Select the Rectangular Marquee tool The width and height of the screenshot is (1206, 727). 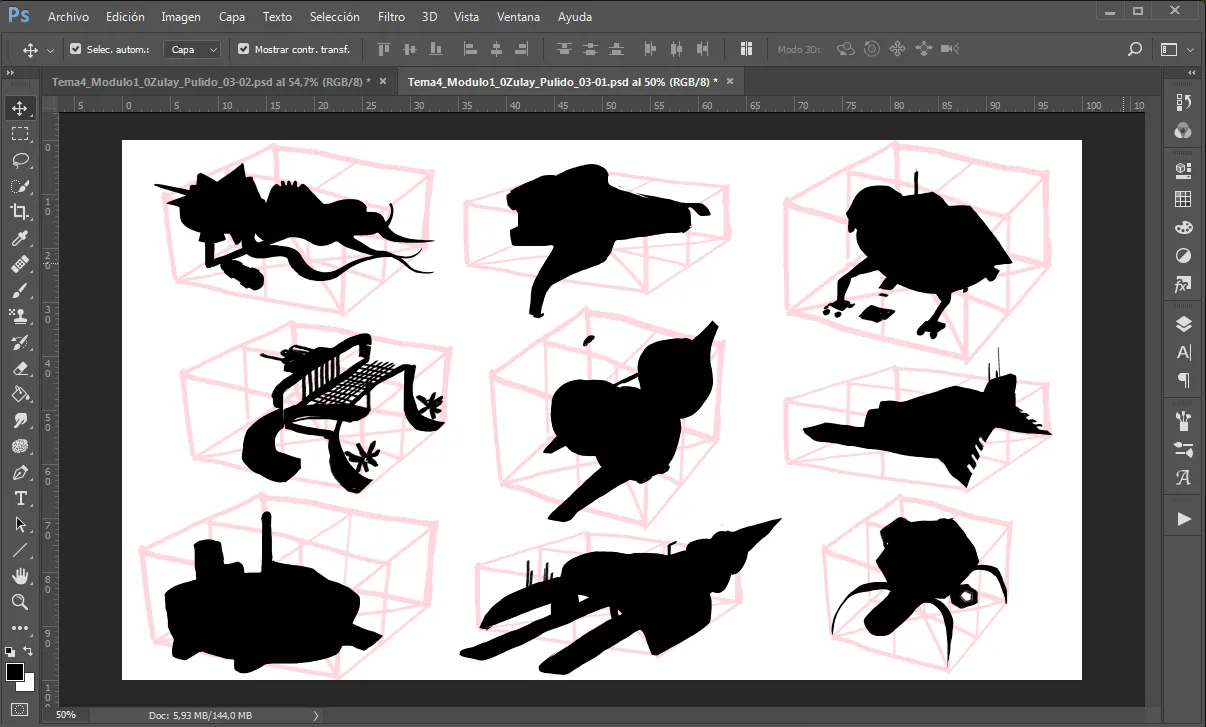[x=20, y=134]
